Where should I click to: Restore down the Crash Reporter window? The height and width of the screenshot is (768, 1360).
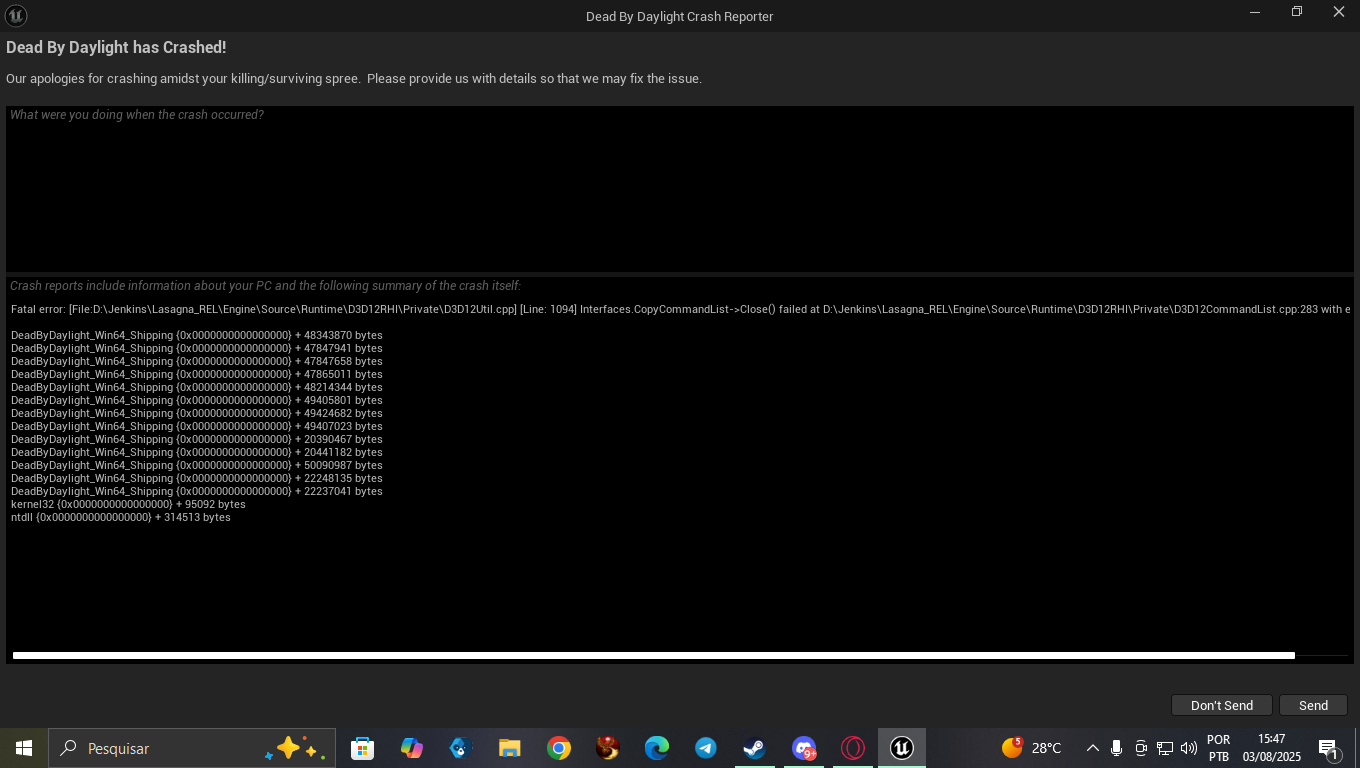[1297, 12]
